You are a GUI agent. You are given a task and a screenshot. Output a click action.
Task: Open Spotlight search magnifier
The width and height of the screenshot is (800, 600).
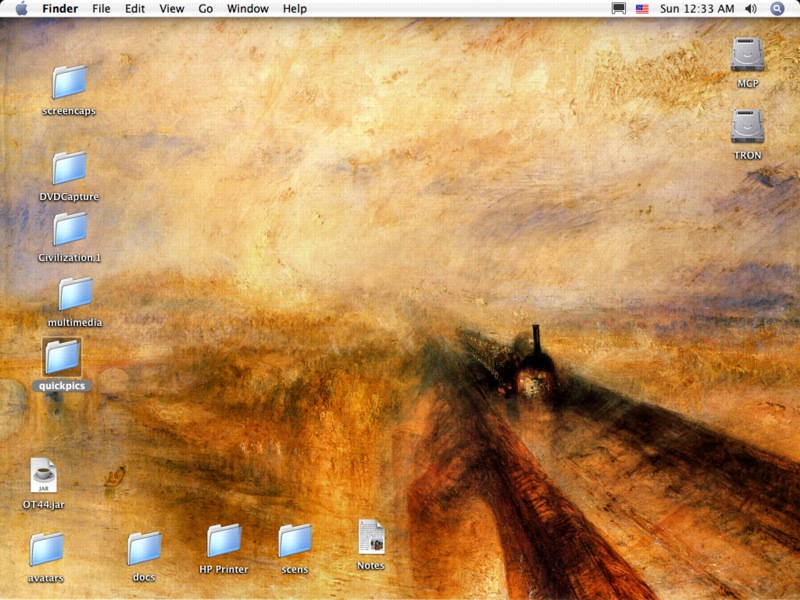click(x=778, y=9)
